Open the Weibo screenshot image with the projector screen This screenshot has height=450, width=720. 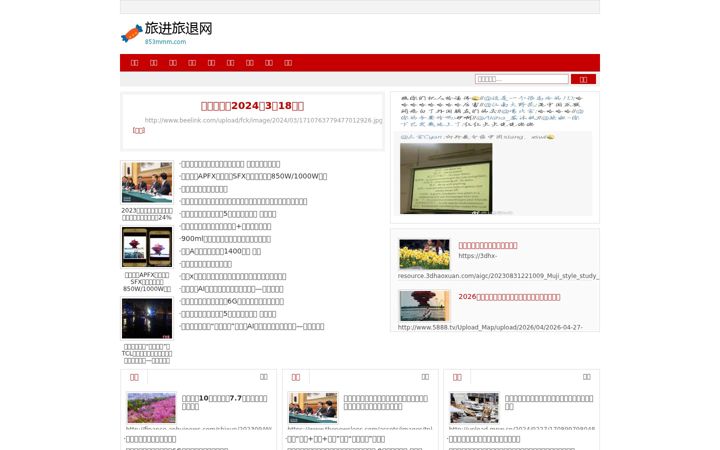446,178
